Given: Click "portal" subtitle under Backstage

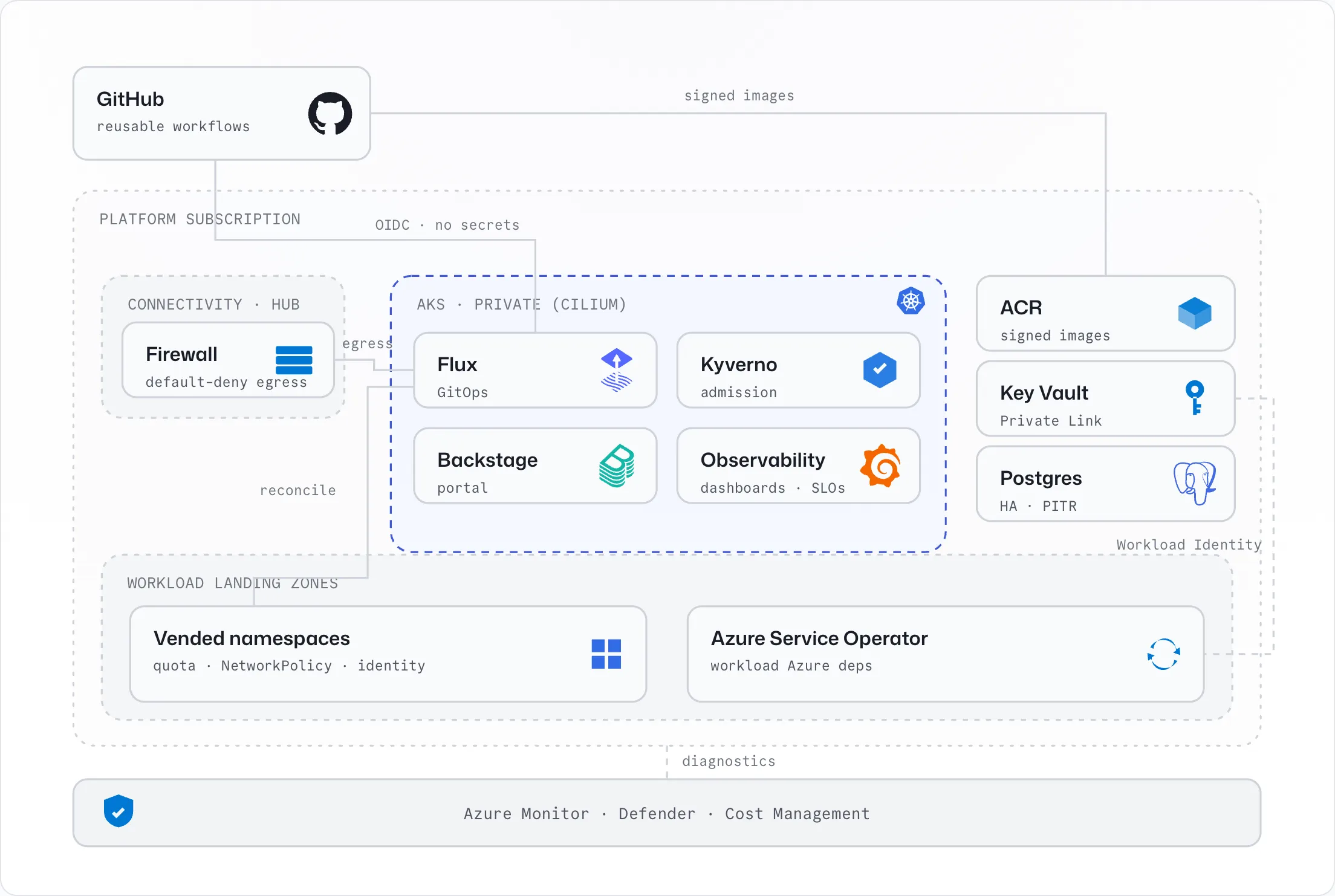Looking at the screenshot, I should point(463,488).
